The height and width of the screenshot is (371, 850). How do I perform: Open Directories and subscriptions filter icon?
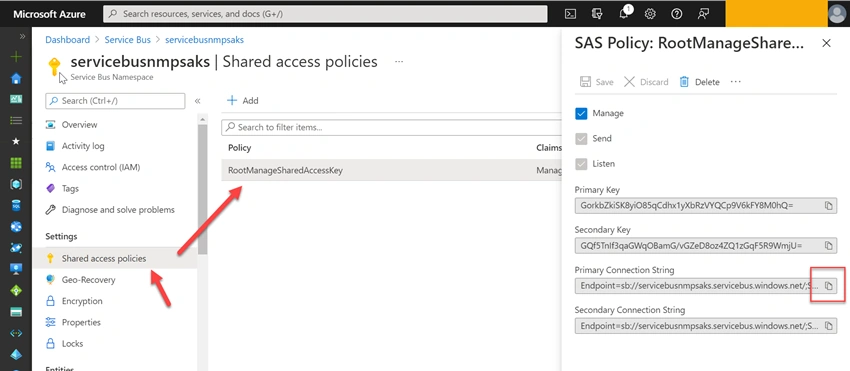(597, 14)
